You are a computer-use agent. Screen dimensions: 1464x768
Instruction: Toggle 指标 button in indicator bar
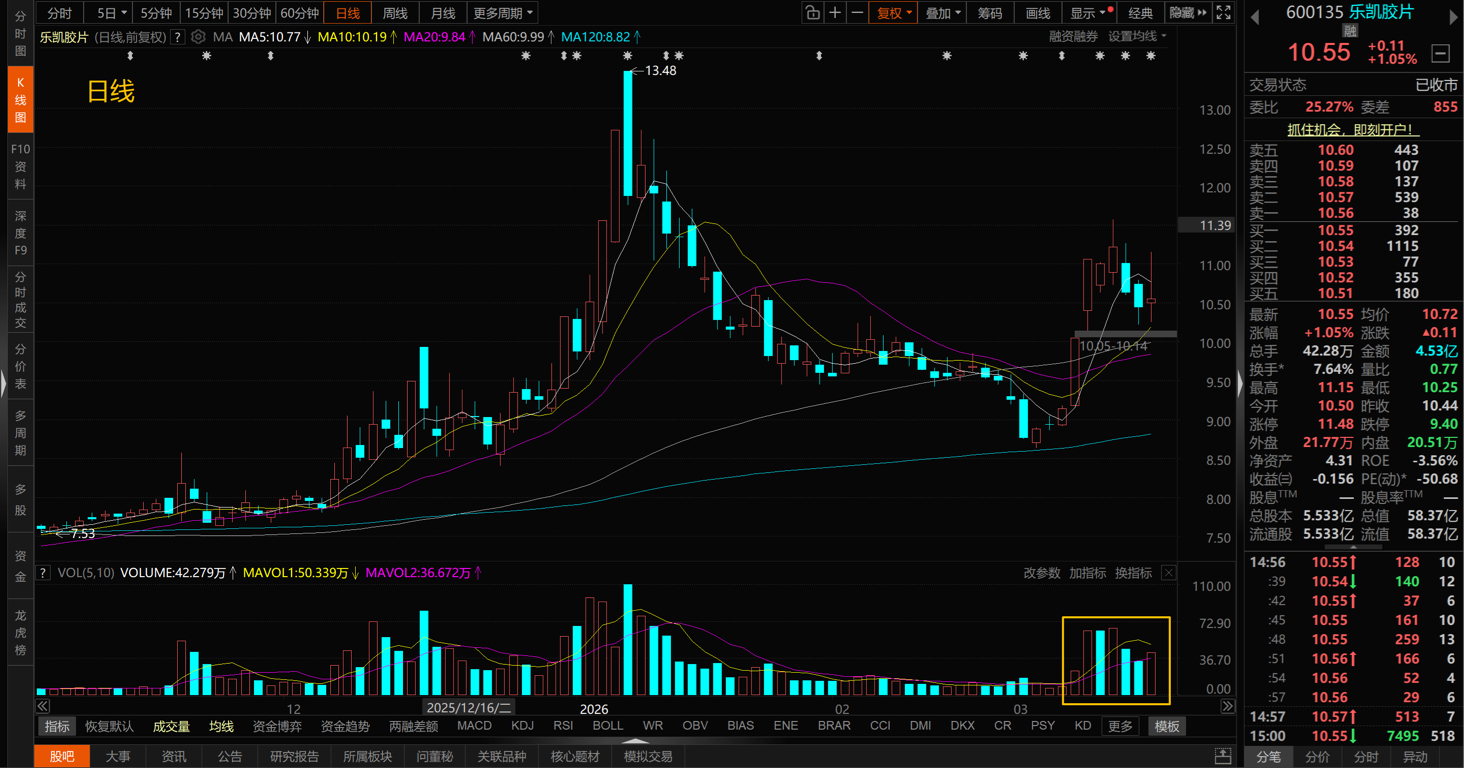[57, 726]
